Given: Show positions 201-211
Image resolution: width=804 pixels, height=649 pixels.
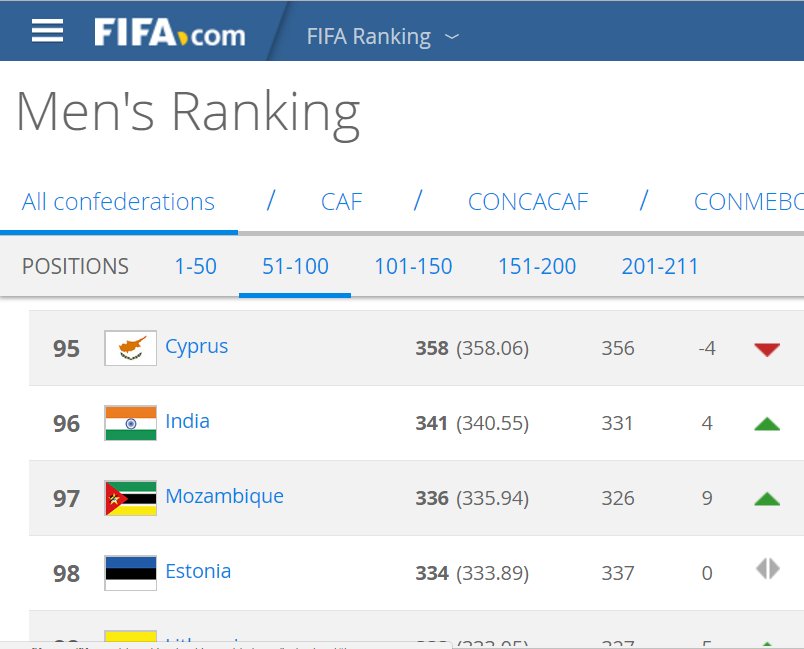Looking at the screenshot, I should [660, 266].
